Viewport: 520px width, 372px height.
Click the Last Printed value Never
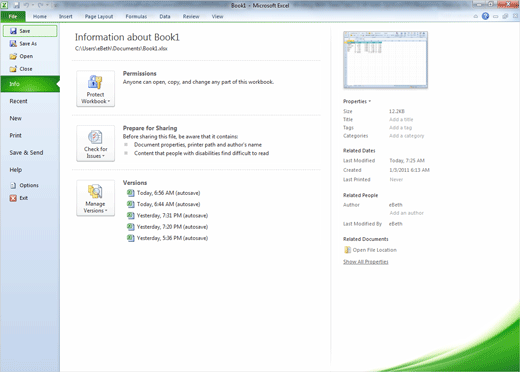point(396,180)
